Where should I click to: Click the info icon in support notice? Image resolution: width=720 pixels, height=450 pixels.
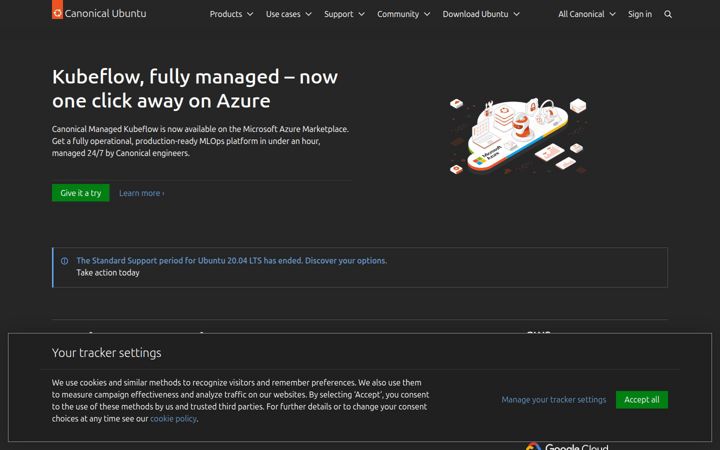tap(65, 261)
